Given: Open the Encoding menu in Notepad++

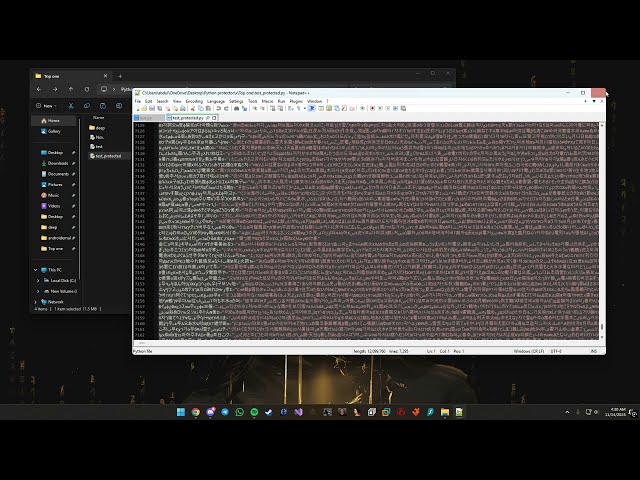Looking at the screenshot, I should [x=194, y=101].
